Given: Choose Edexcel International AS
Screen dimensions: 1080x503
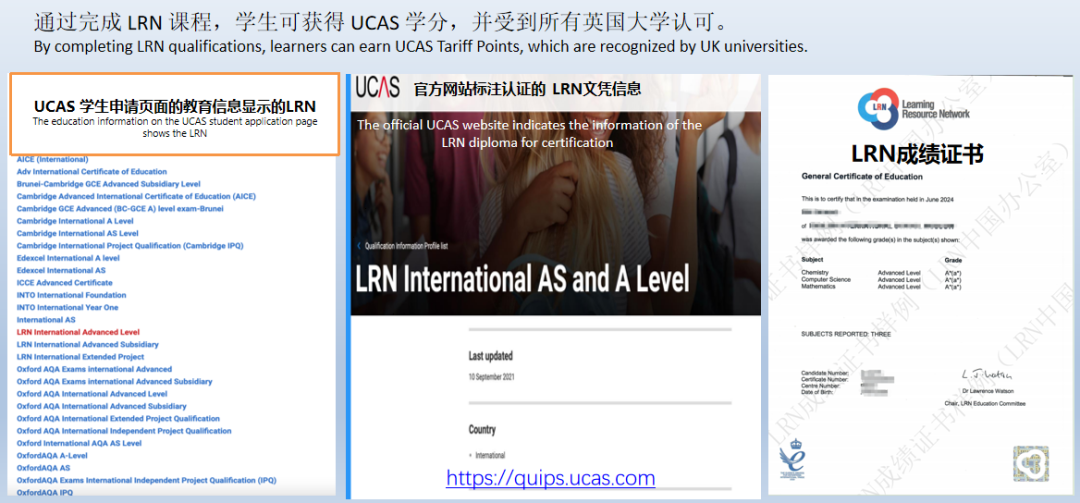Looking at the screenshot, I should [61, 270].
